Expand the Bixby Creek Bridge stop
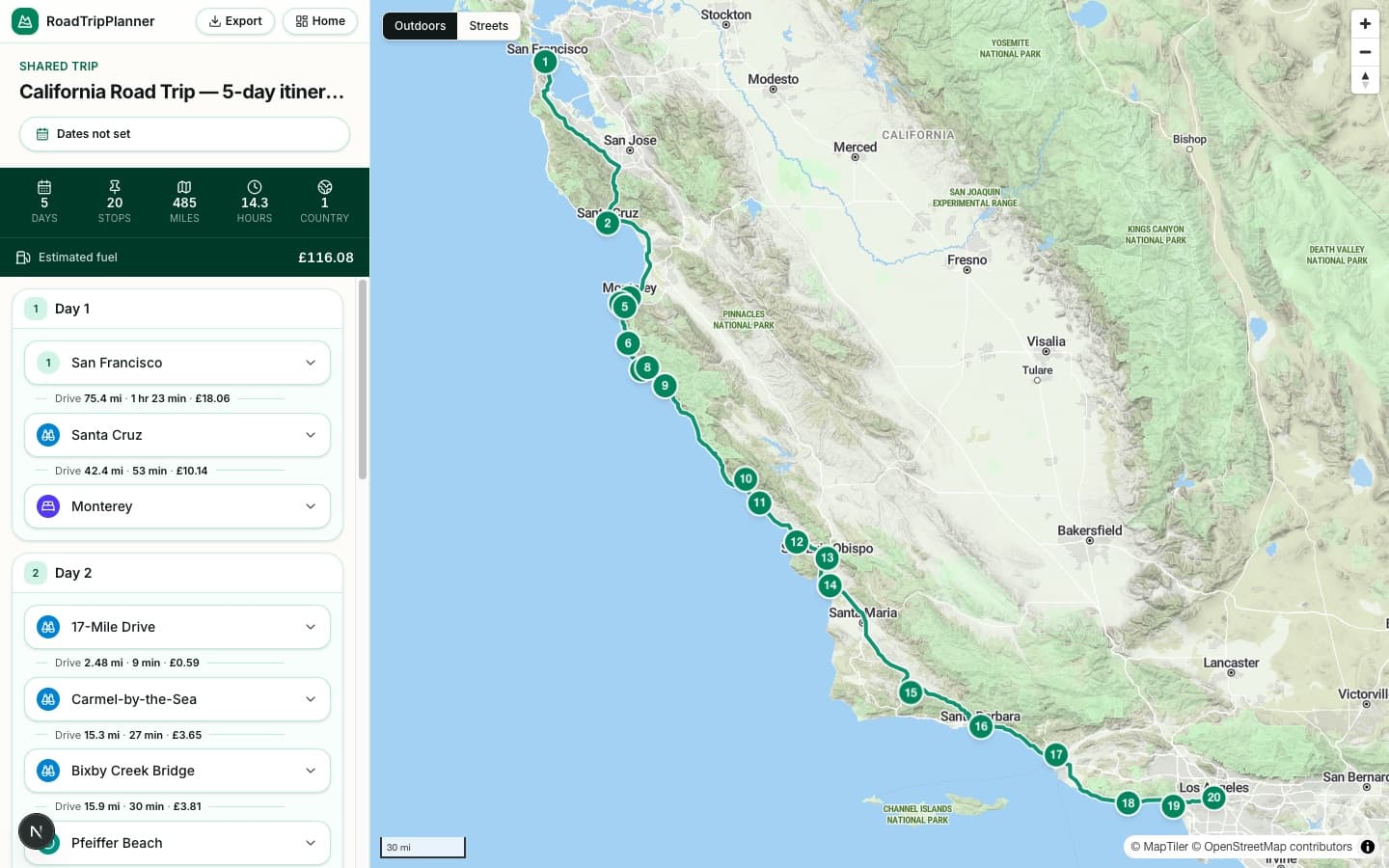 pos(177,771)
